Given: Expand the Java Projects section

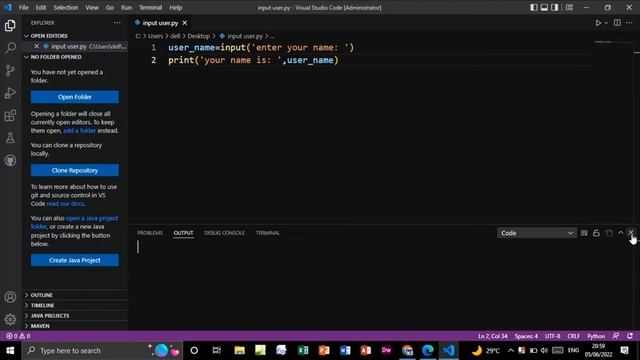Looking at the screenshot, I should (x=75, y=316).
